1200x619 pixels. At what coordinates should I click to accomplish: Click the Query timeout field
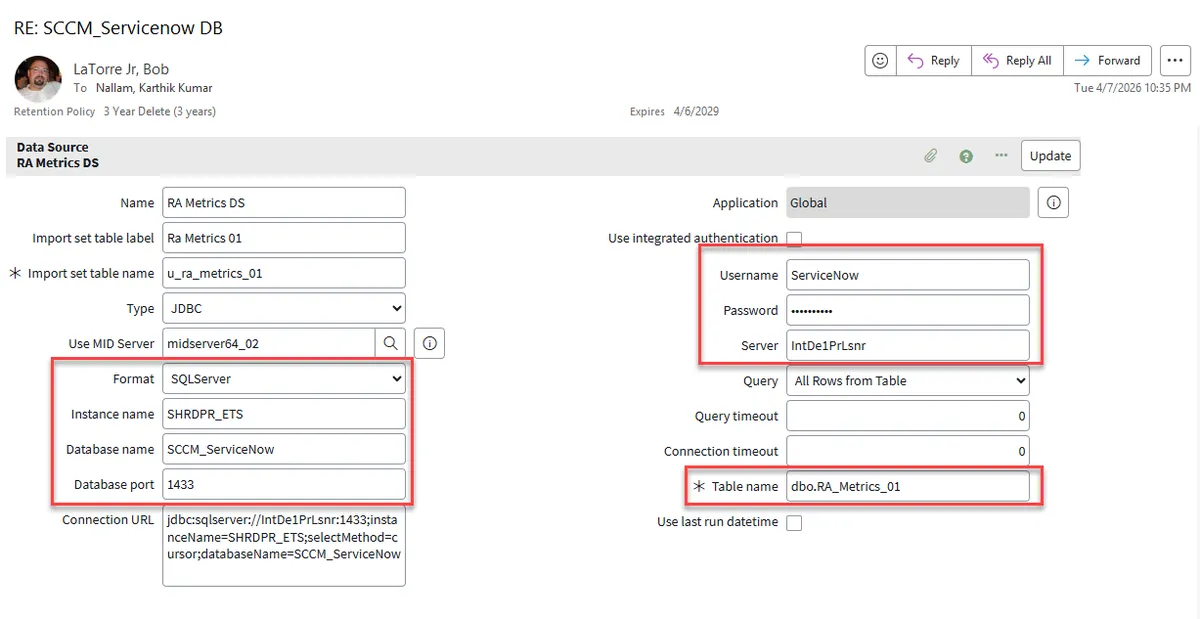point(907,416)
